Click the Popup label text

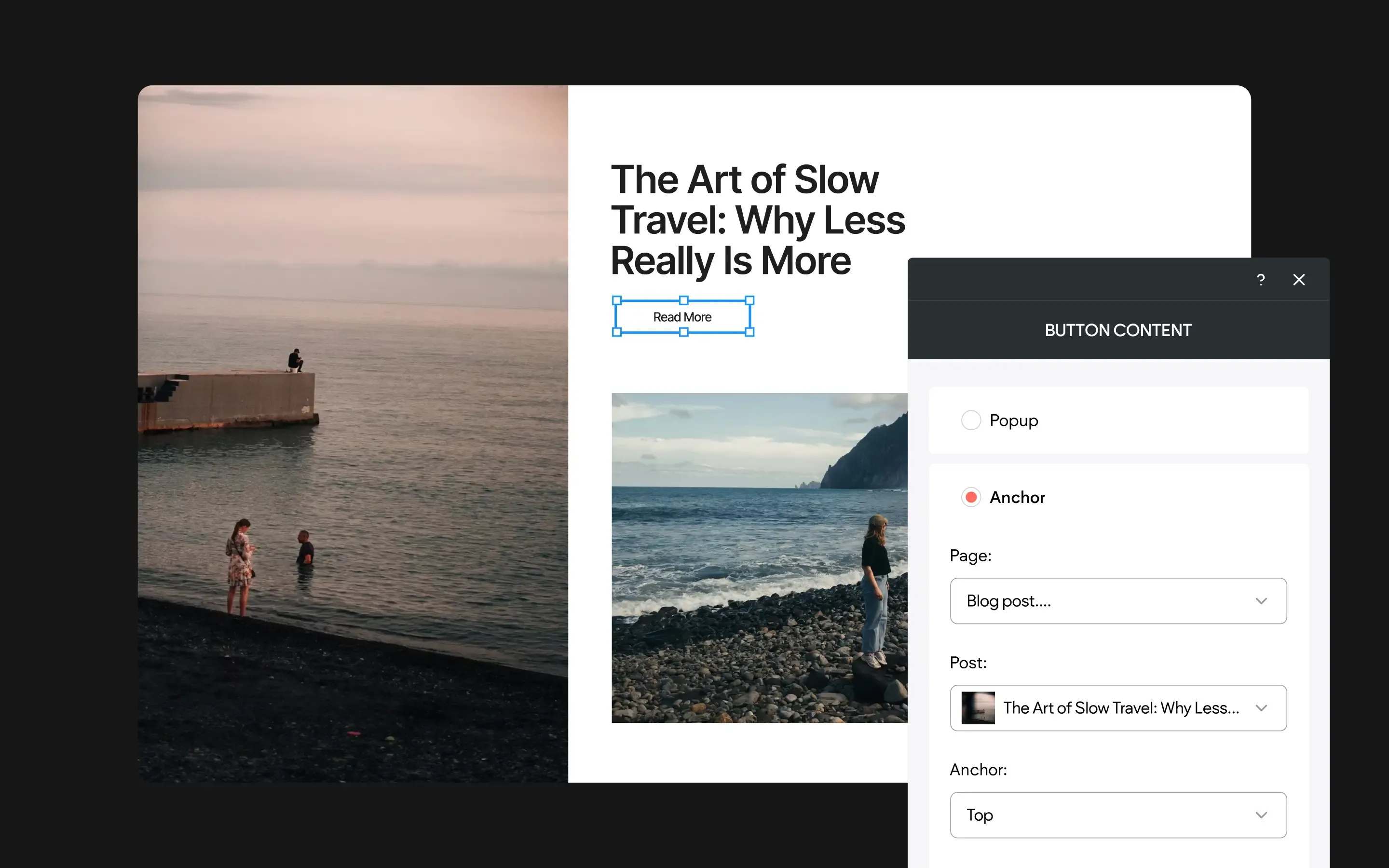point(1014,421)
